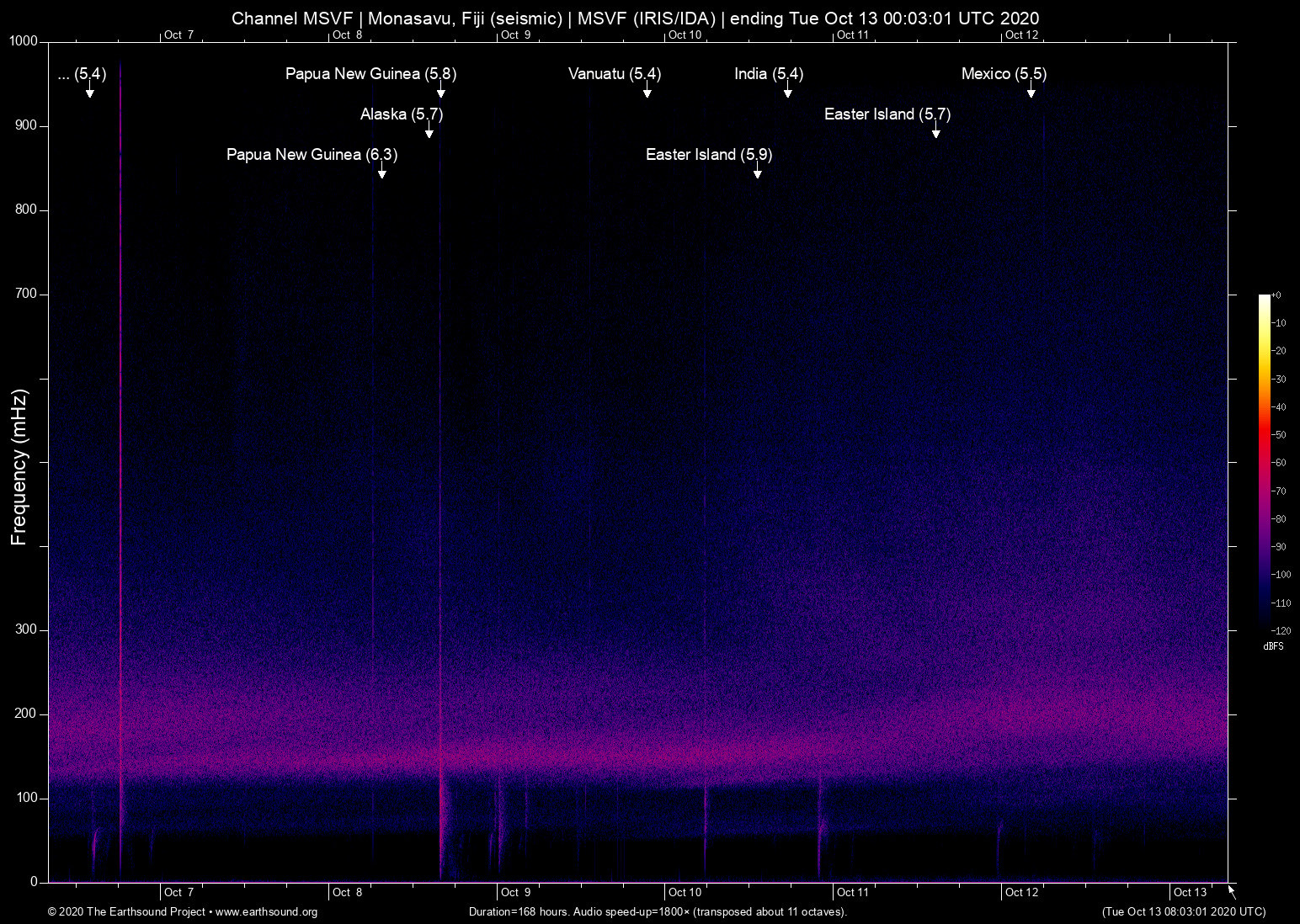This screenshot has height=924, width=1300.
Task: Click the ending timestamp text at bottom right
Action: pos(1184,912)
